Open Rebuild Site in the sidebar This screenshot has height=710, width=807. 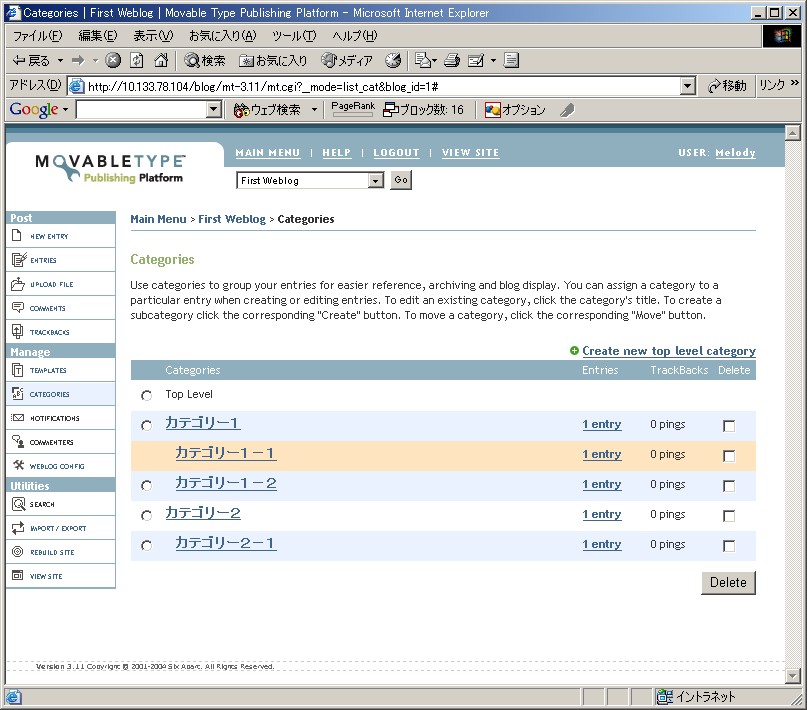click(61, 552)
